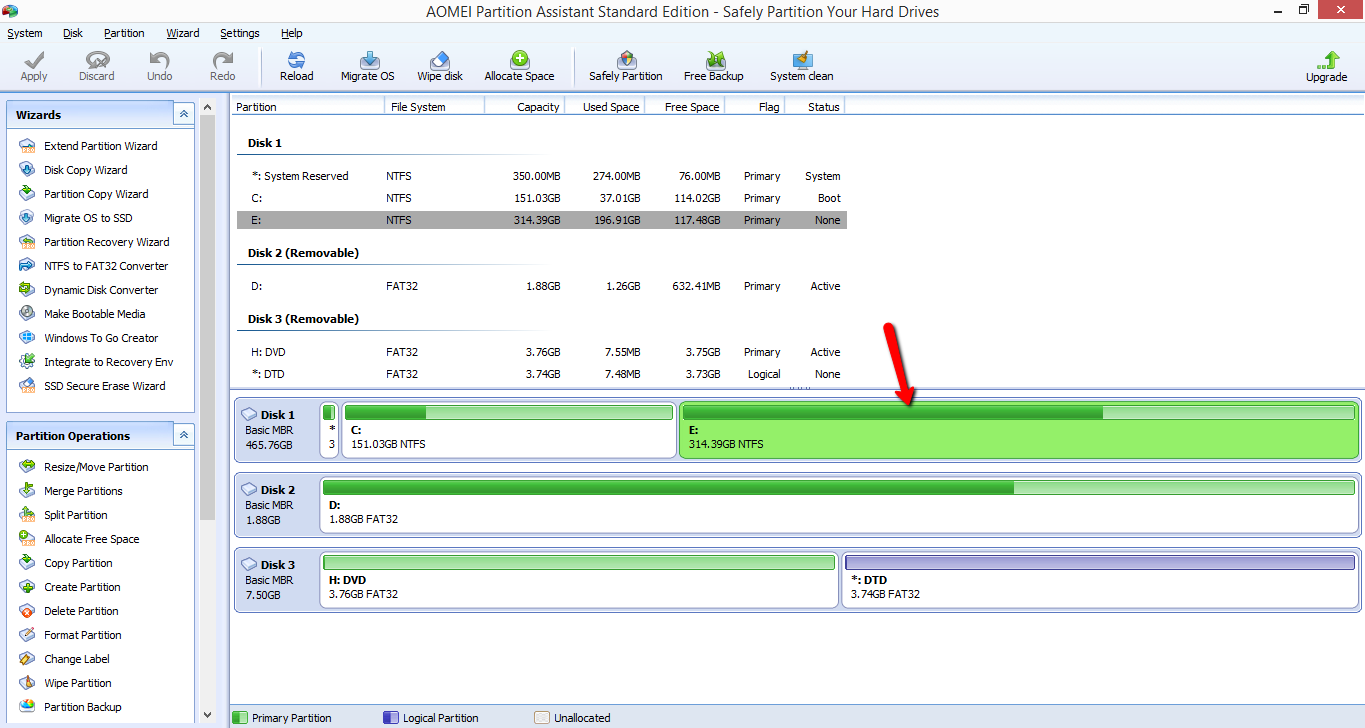This screenshot has height=728, width=1365.
Task: Click the Wipe disk toolbar icon
Action: point(440,66)
